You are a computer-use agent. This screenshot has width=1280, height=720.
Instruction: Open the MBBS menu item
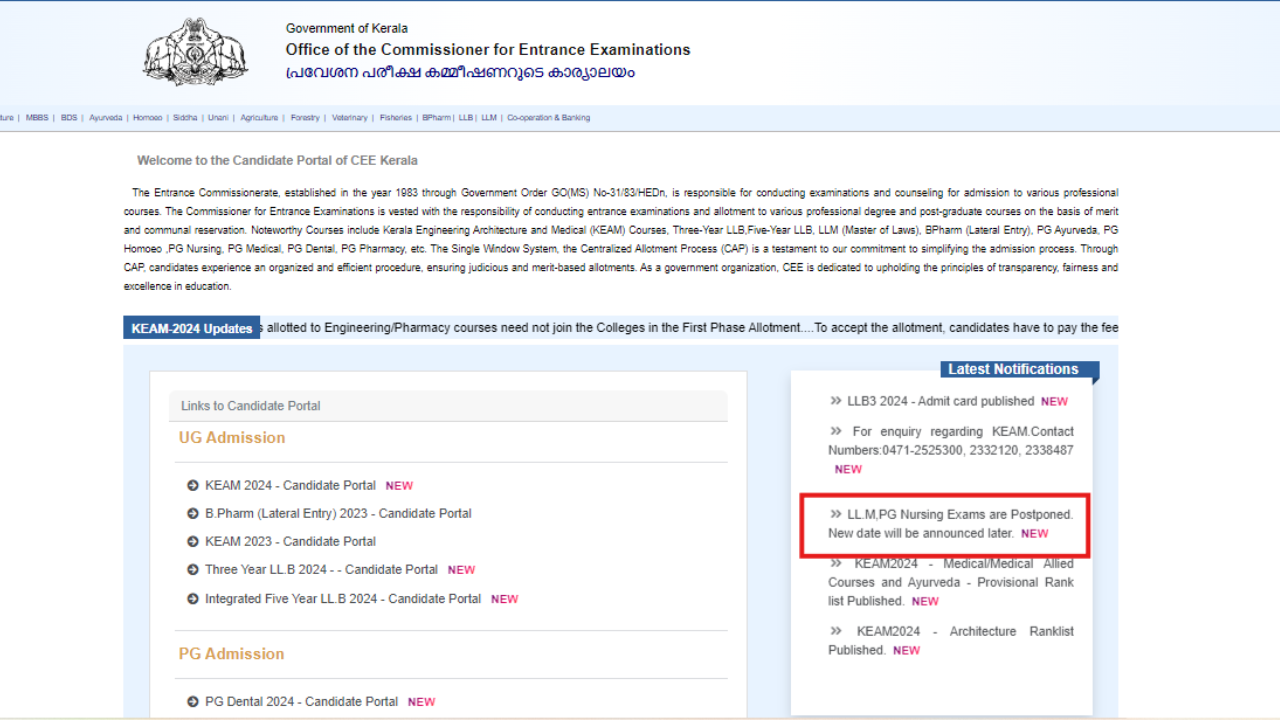tap(37, 118)
